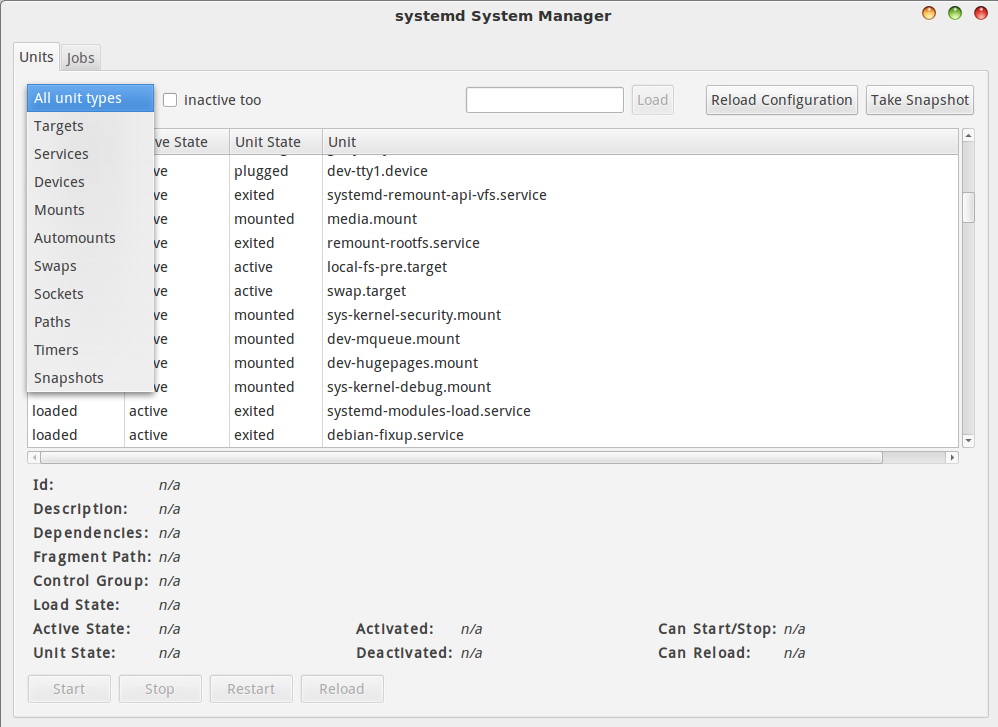The image size is (998, 727).
Task: Open the Units tab
Action: pyautogui.click(x=36, y=57)
